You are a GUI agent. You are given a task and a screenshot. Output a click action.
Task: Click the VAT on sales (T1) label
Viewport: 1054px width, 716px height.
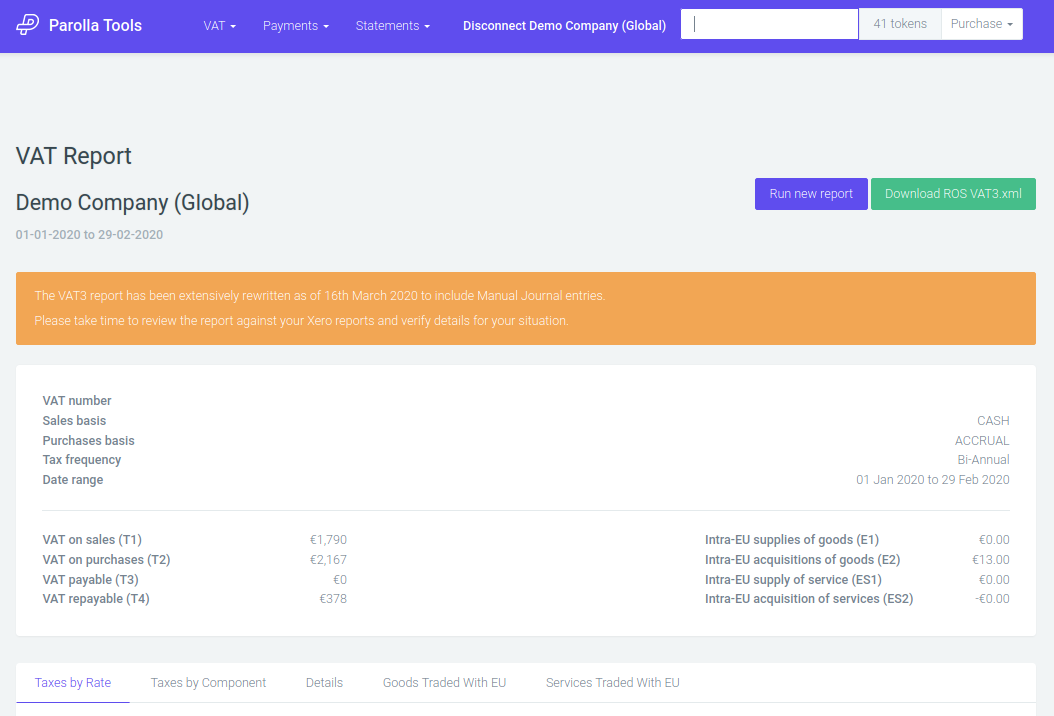point(92,539)
